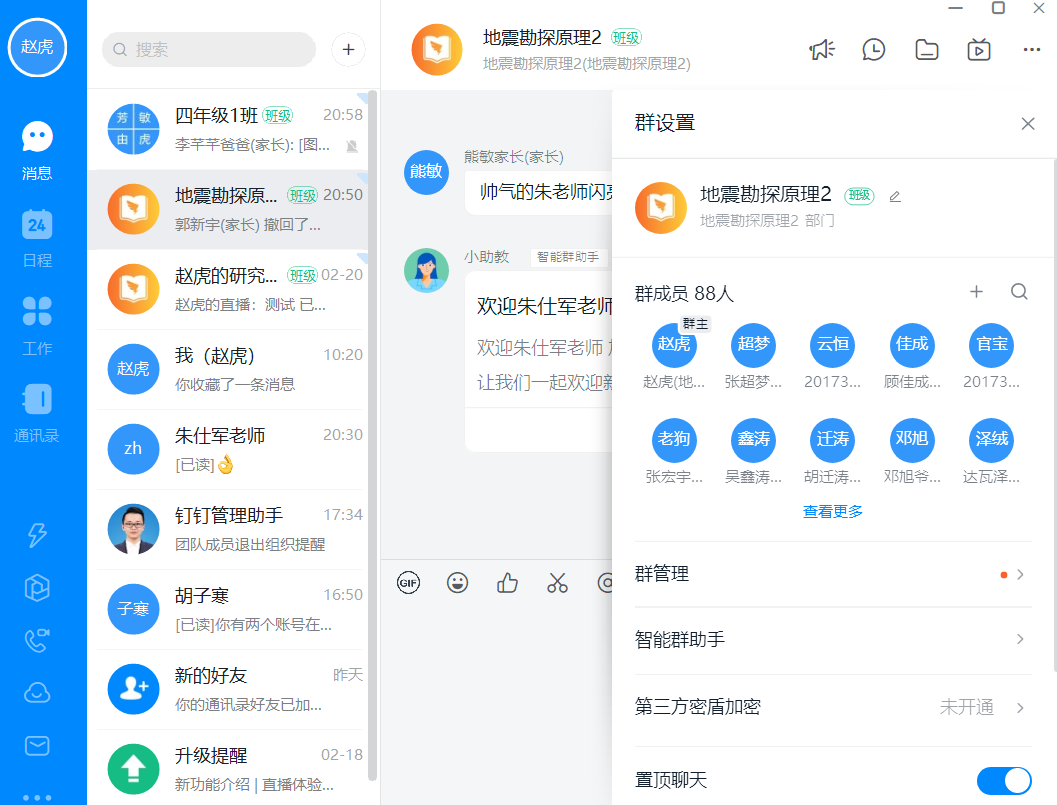Click the screenshot scissors icon
This screenshot has width=1057, height=805.
point(557,583)
